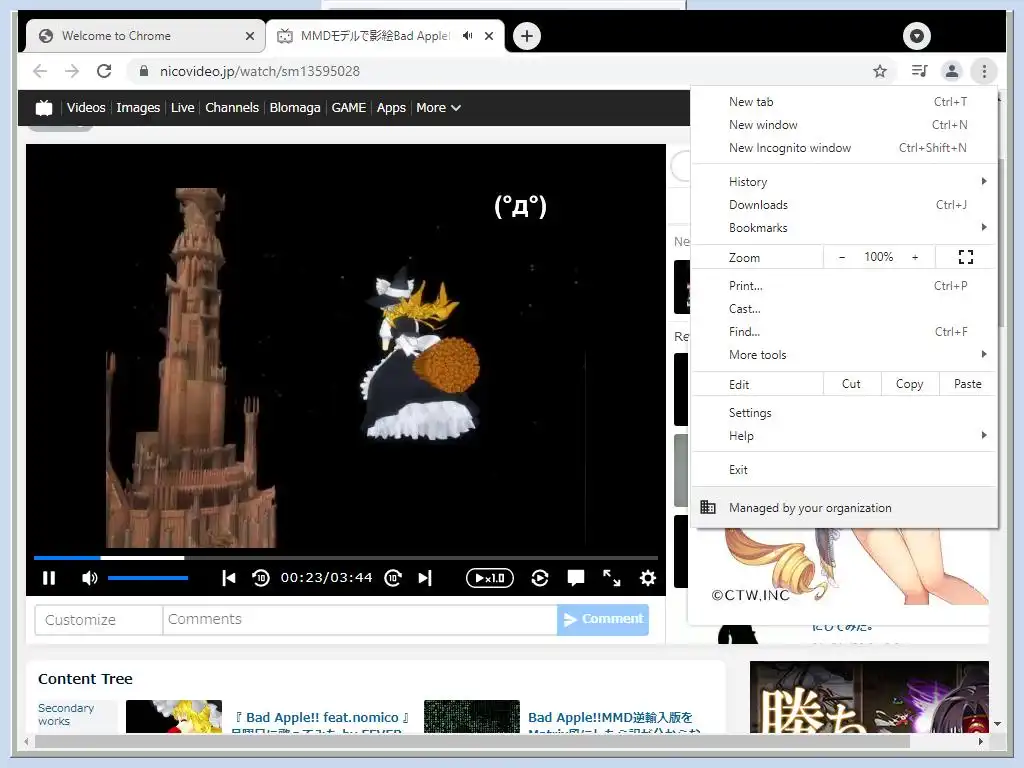Click the nicovideo.jp address bar
Viewport: 1024px width, 768px height.
click(x=260, y=71)
